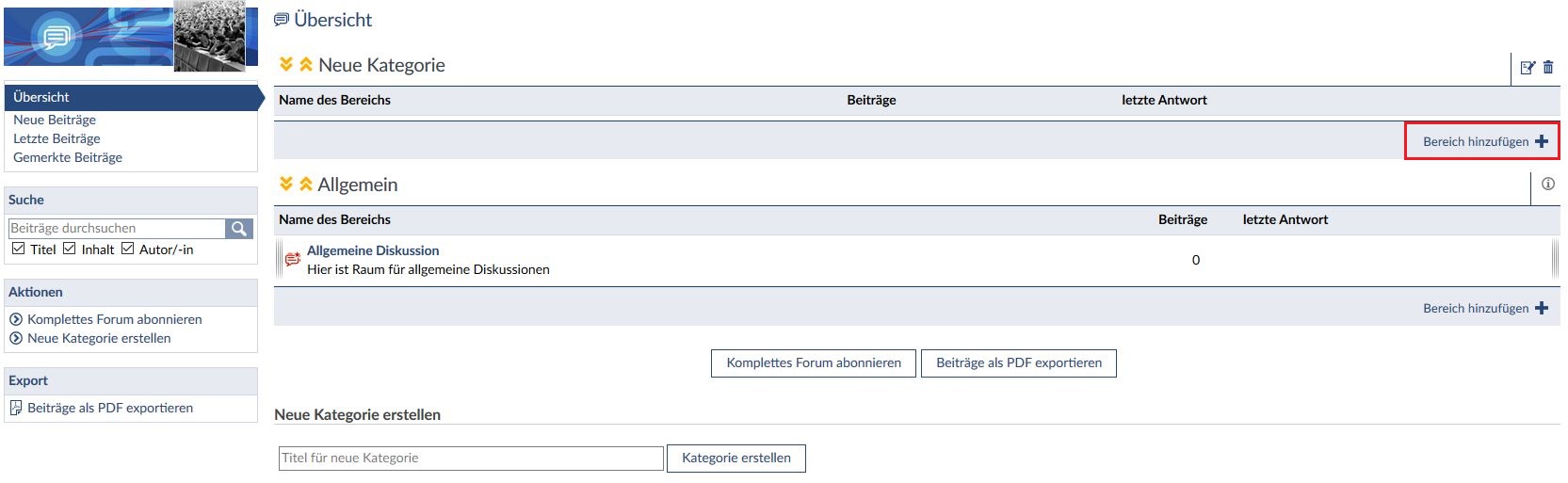
Task: Move Neue Kategorie down with arrow
Action: [286, 65]
